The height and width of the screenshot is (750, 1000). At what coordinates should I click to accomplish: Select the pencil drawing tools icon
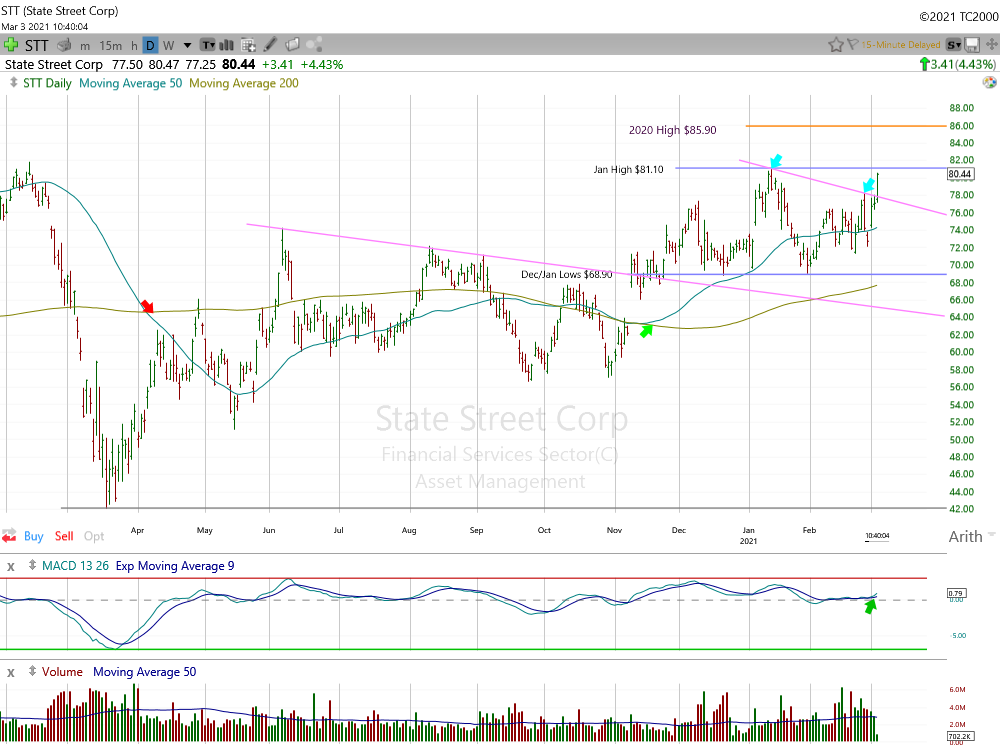tap(270, 45)
